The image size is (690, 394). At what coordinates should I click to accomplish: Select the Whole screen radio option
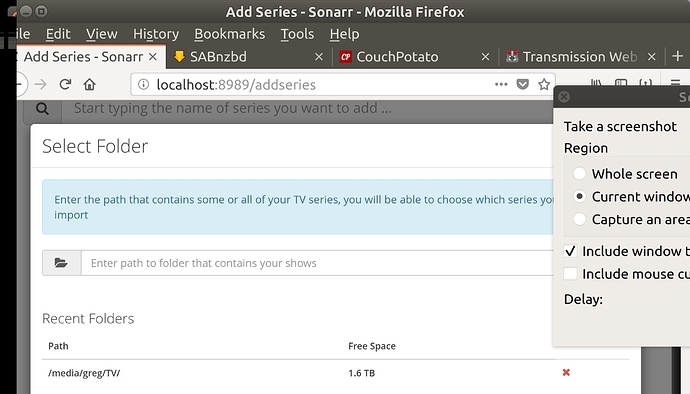tap(579, 173)
